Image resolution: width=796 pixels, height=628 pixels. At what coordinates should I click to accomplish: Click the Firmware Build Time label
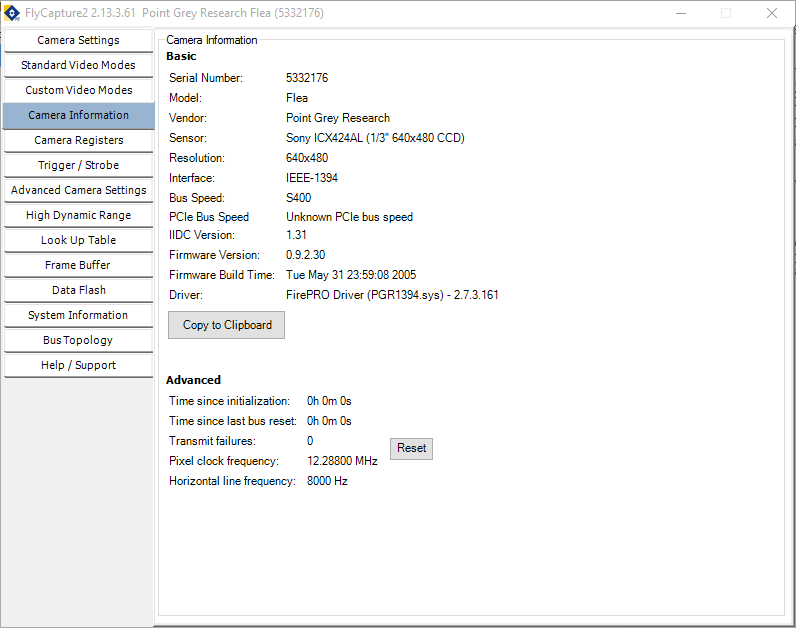pos(222,275)
